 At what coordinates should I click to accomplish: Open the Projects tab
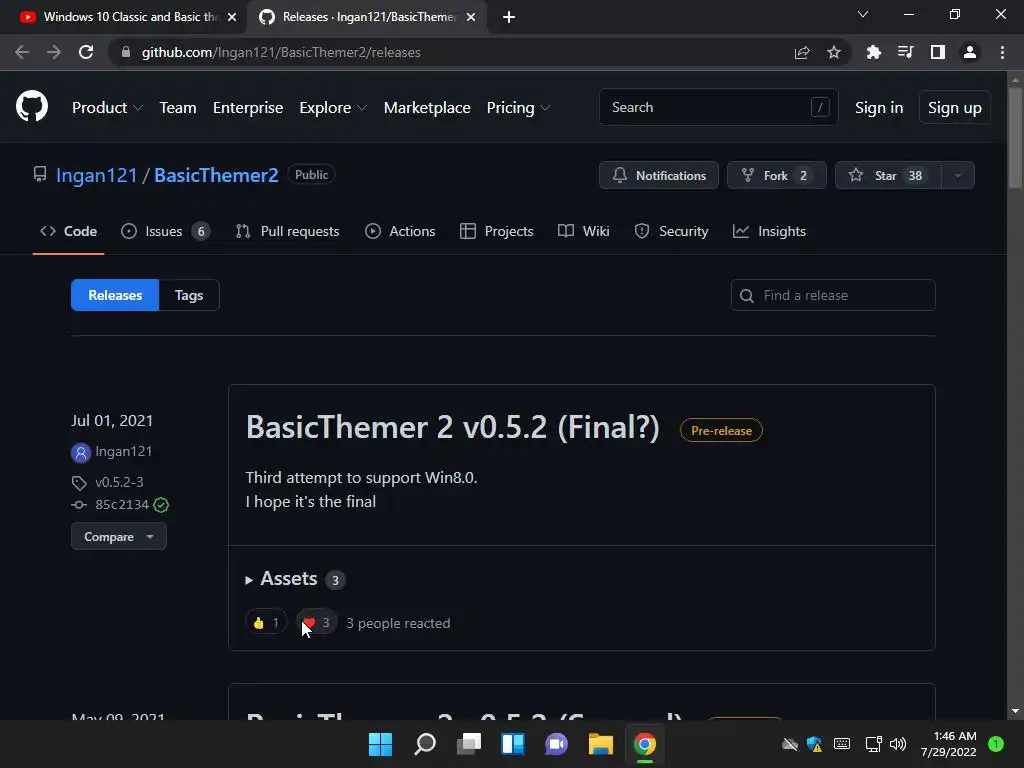point(496,231)
